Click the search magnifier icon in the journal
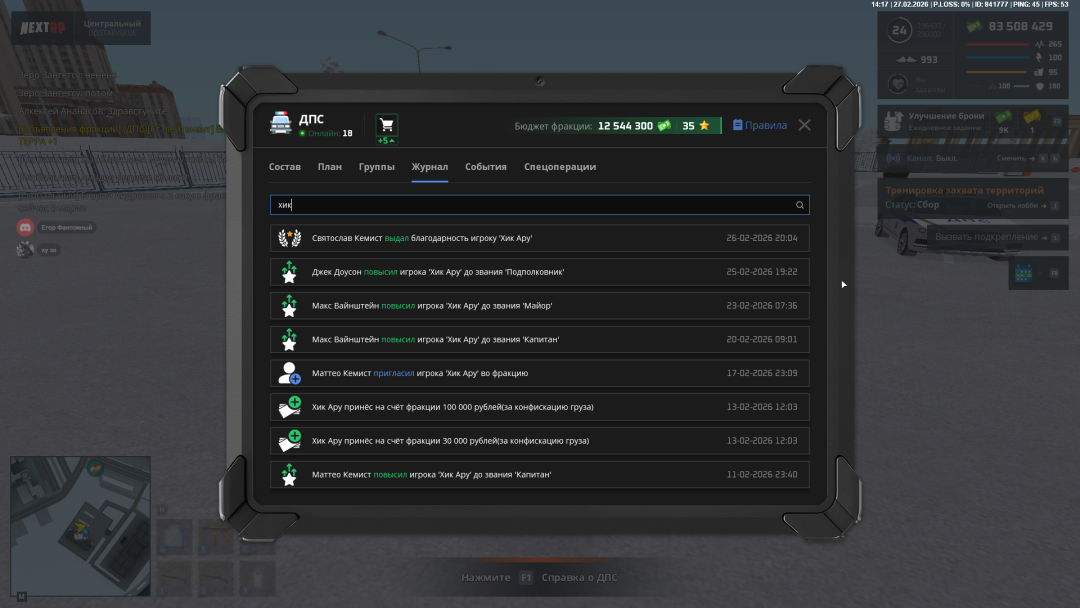This screenshot has width=1080, height=608. click(x=799, y=205)
